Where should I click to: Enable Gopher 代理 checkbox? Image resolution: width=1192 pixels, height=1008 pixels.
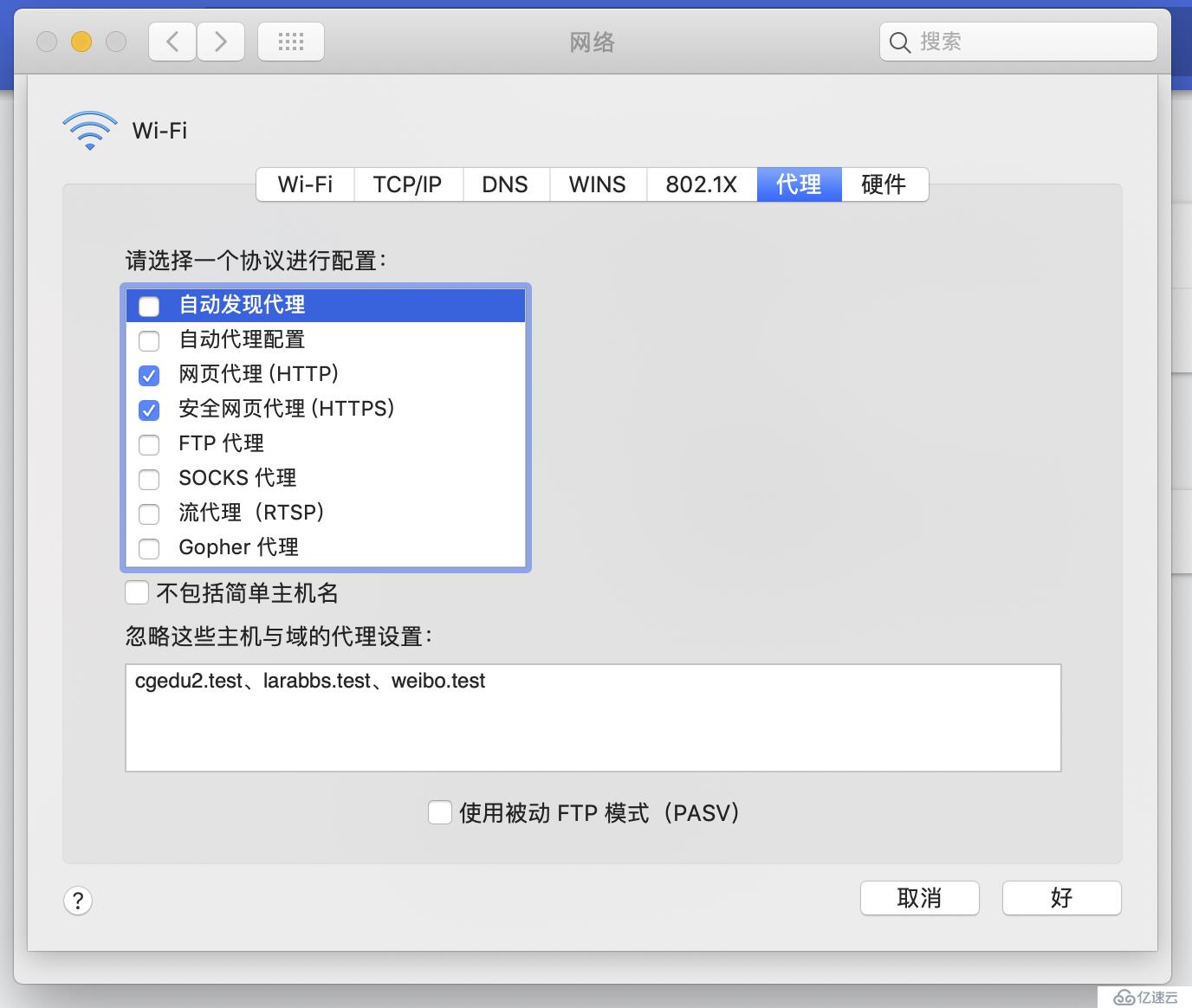coord(149,548)
